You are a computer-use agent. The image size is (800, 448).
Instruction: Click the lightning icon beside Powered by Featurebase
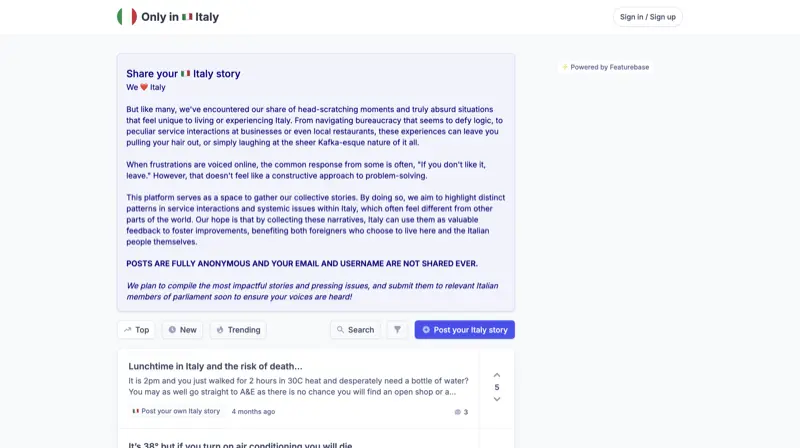[565, 67]
